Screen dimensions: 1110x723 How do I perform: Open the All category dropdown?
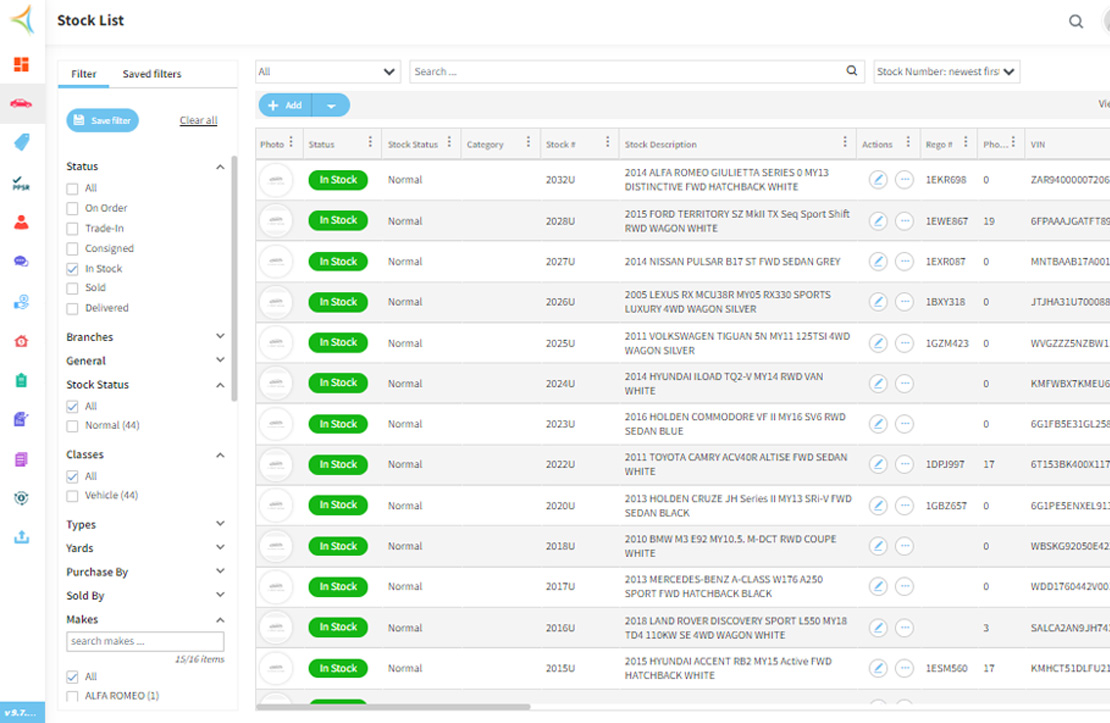pyautogui.click(x=328, y=72)
